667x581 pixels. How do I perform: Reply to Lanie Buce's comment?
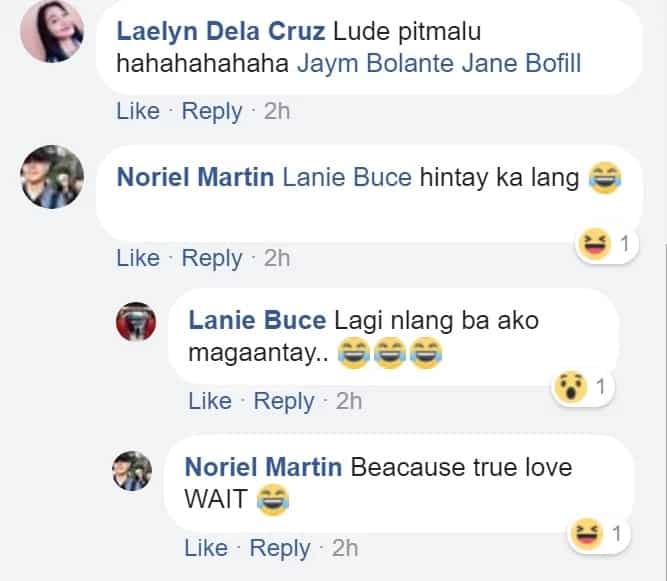click(284, 402)
